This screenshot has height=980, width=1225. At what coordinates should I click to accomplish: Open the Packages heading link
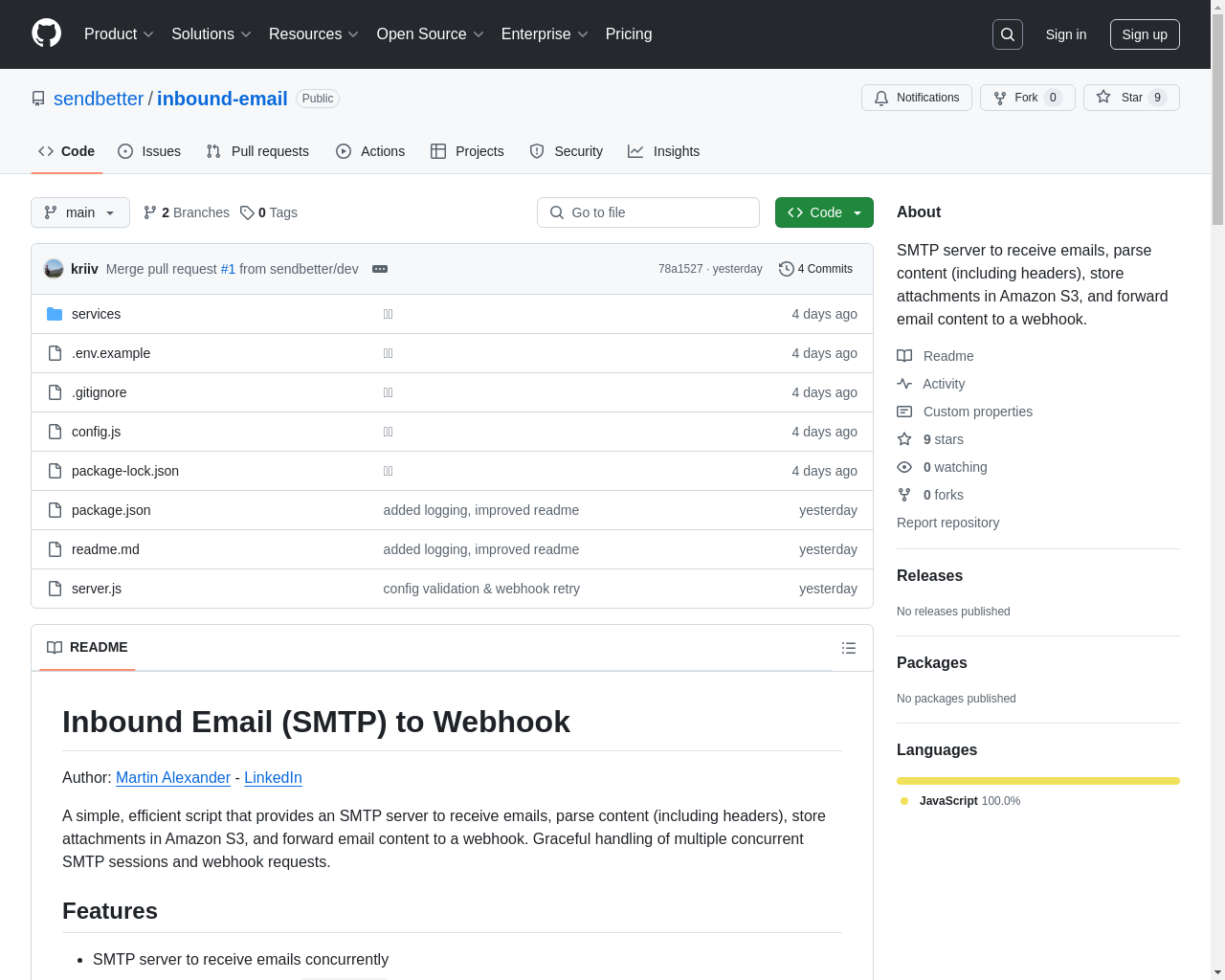click(931, 662)
